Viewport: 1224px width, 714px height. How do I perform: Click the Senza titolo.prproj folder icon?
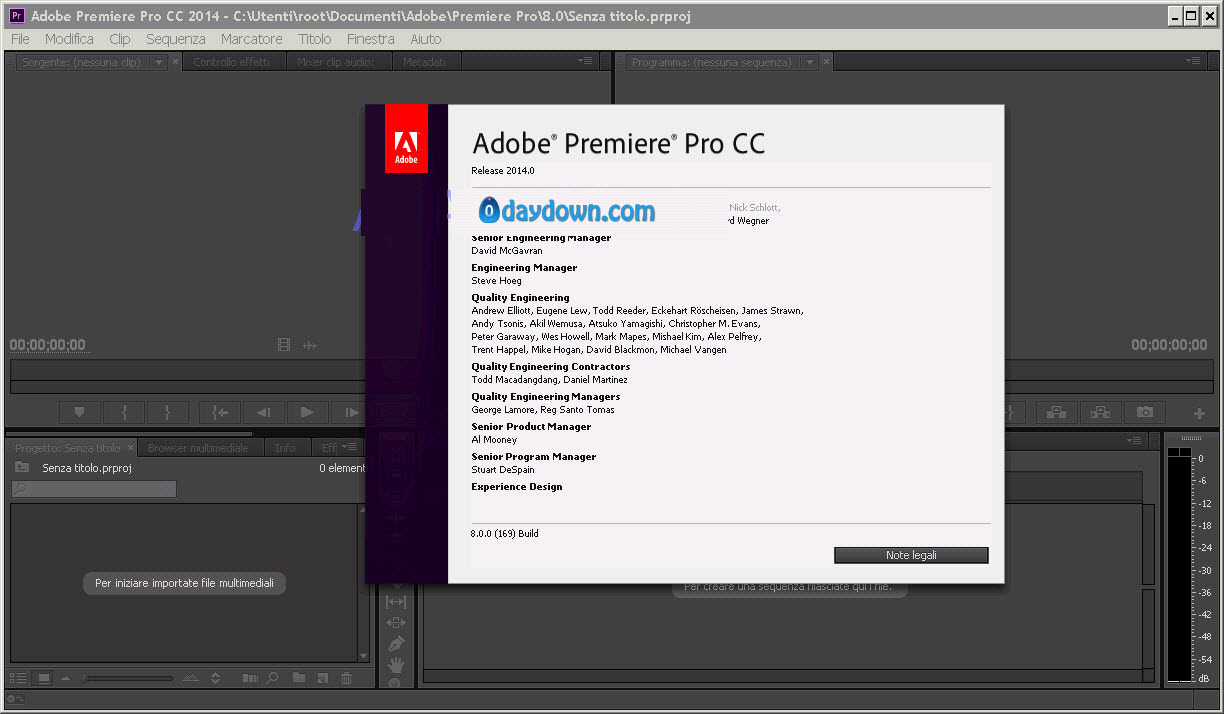tap(21, 467)
